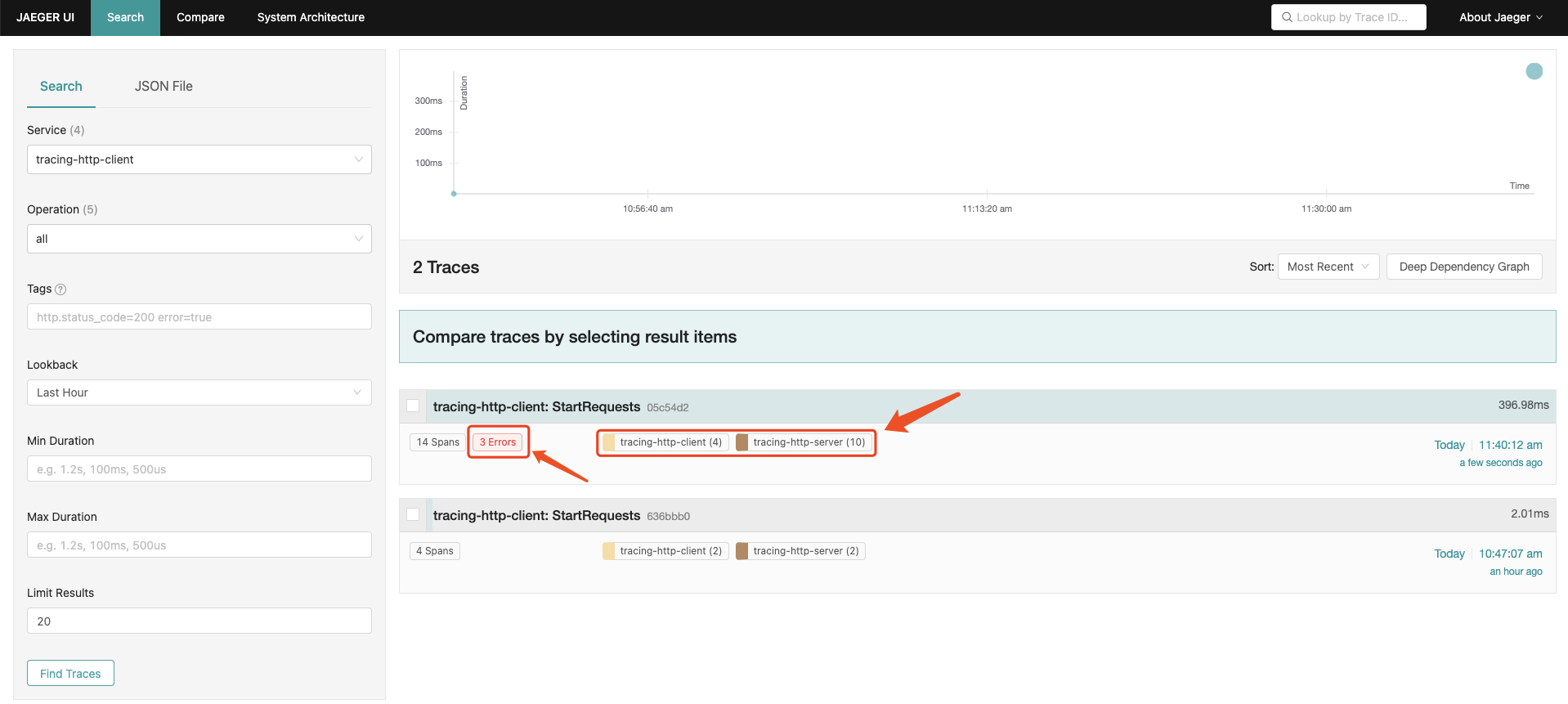
Task: Click the tracing-http-server (10) service tag
Action: [x=800, y=442]
